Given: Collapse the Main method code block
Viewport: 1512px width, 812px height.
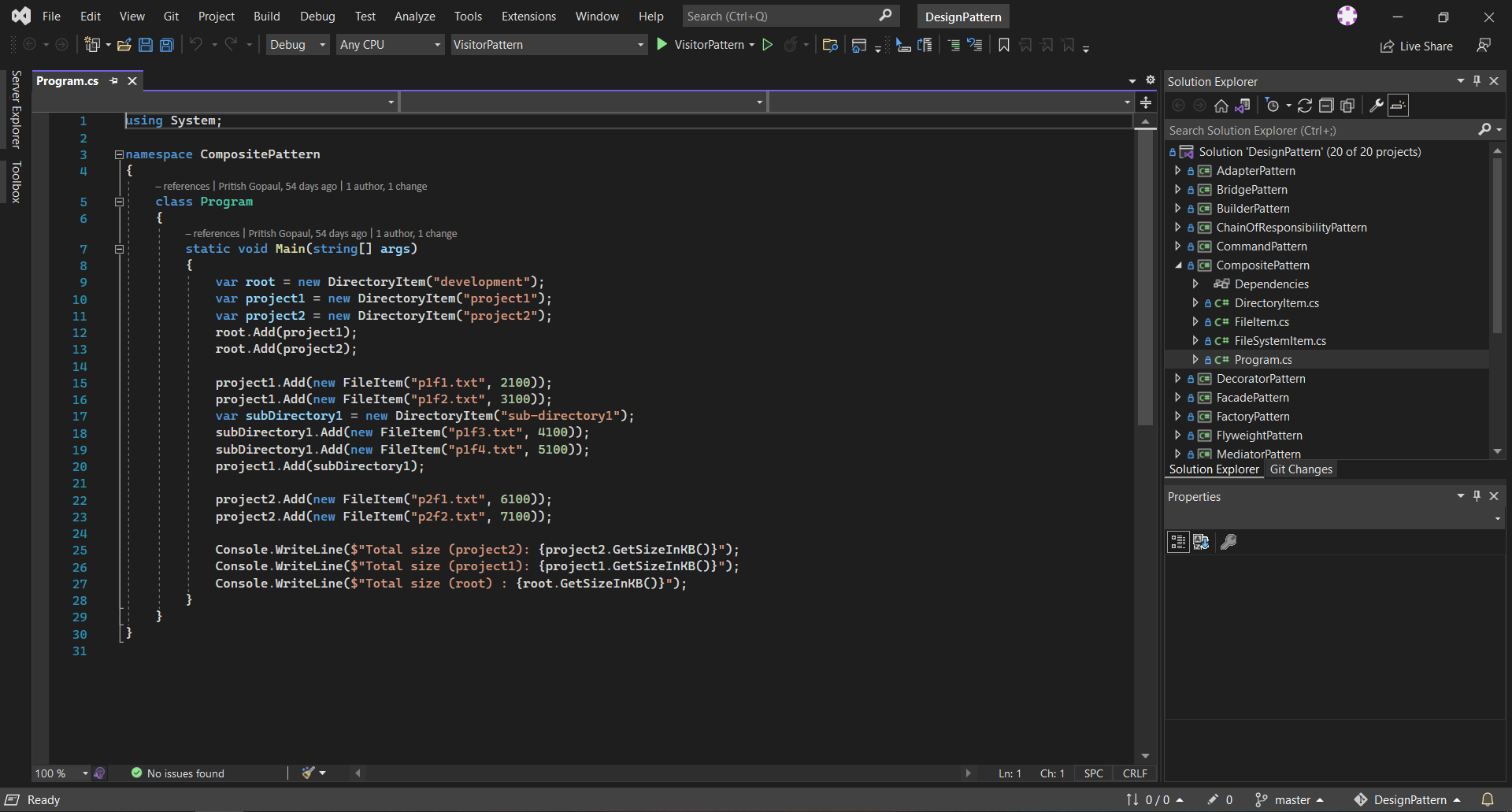Looking at the screenshot, I should [119, 249].
